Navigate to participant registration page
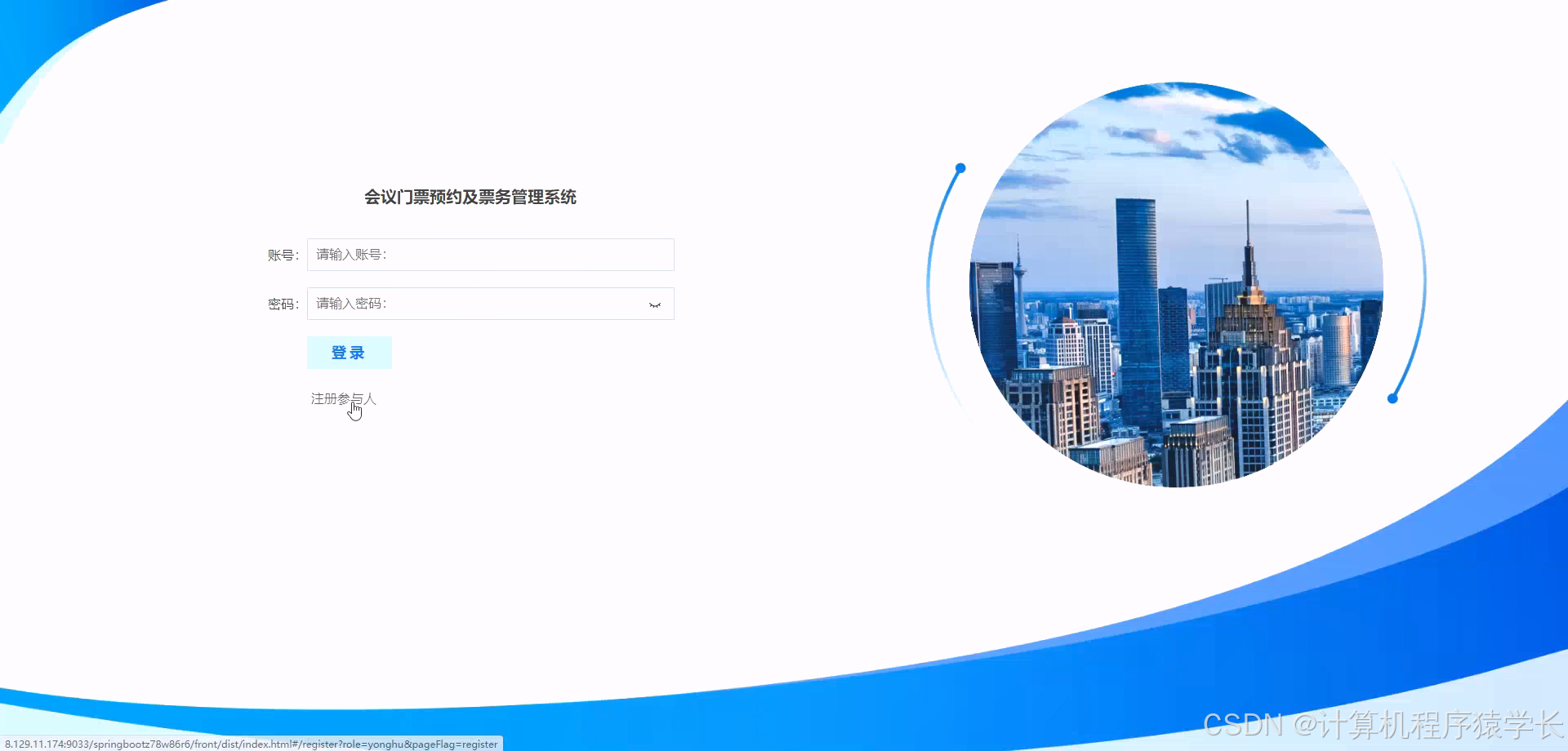This screenshot has width=1568, height=751. click(x=344, y=399)
